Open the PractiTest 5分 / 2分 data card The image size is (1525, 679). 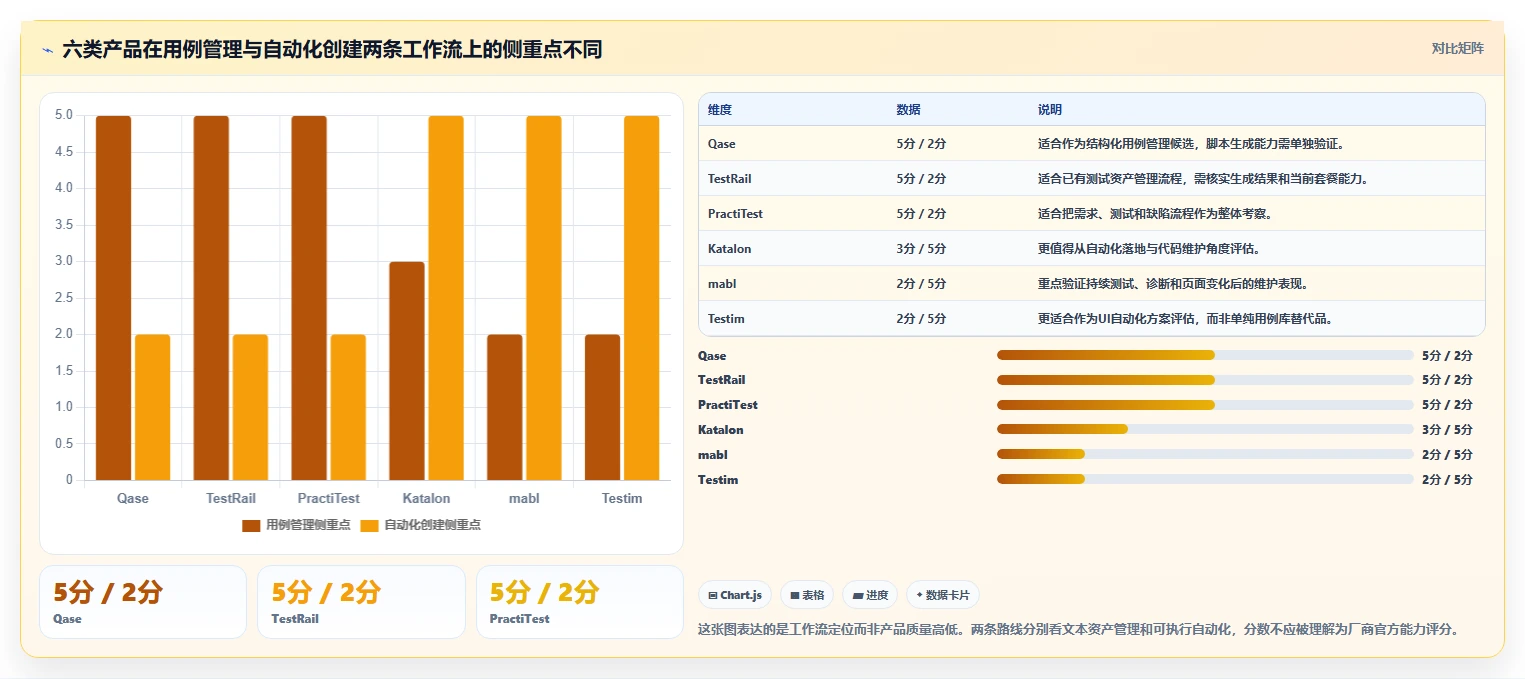point(580,602)
